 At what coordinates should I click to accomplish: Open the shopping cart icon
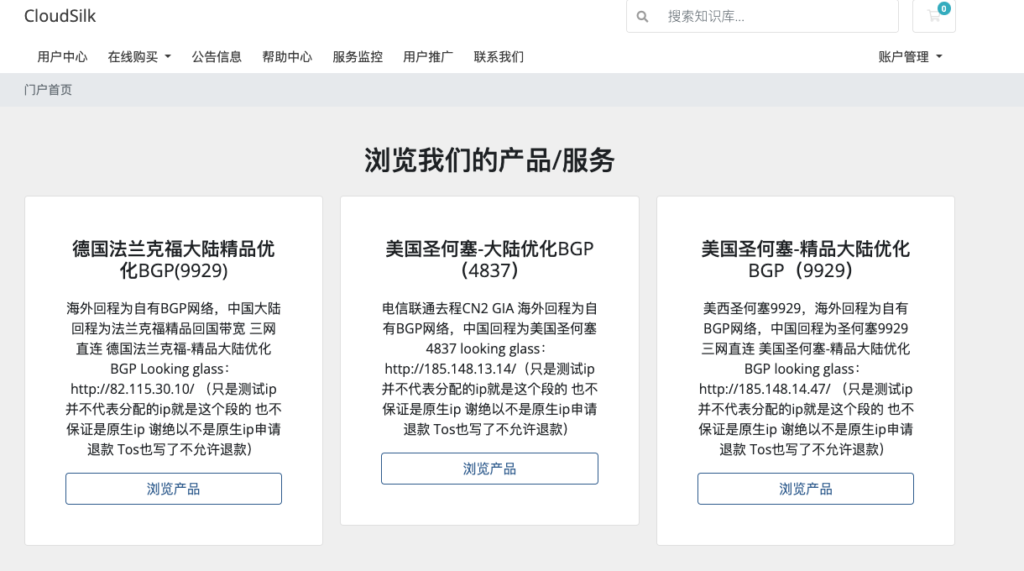[x=934, y=16]
